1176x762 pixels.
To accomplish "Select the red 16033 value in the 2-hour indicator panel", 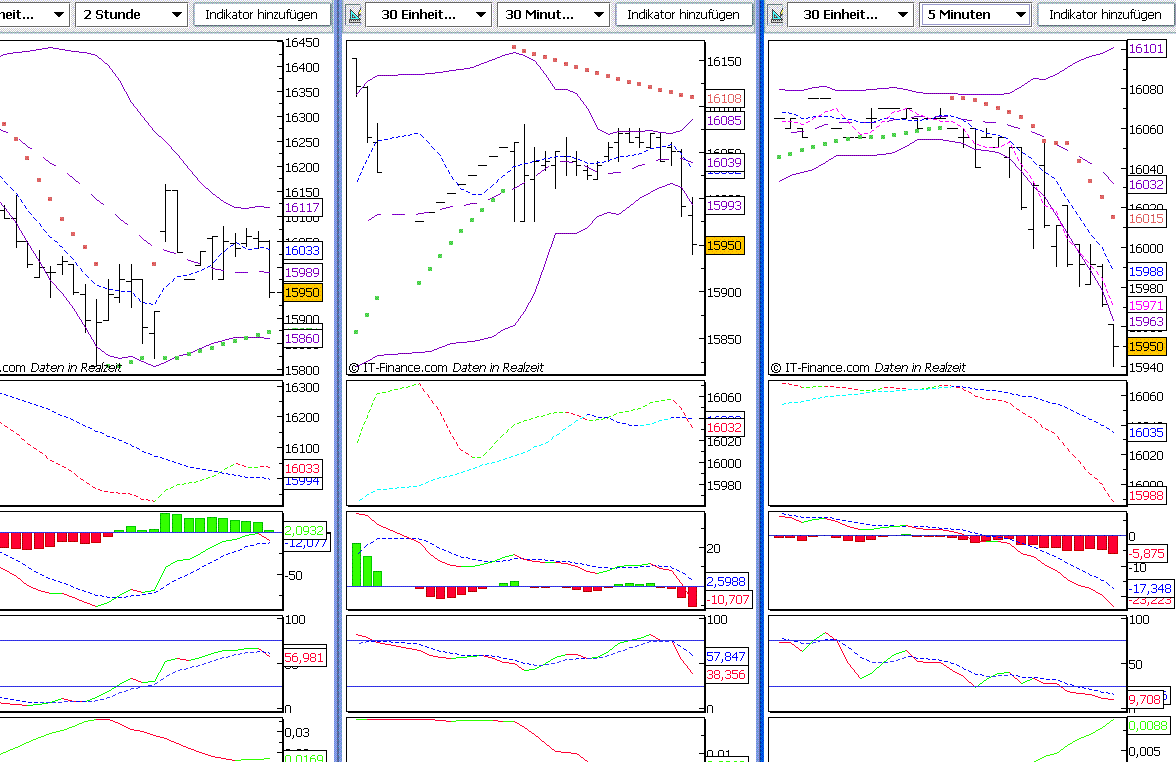I will click(x=302, y=468).
